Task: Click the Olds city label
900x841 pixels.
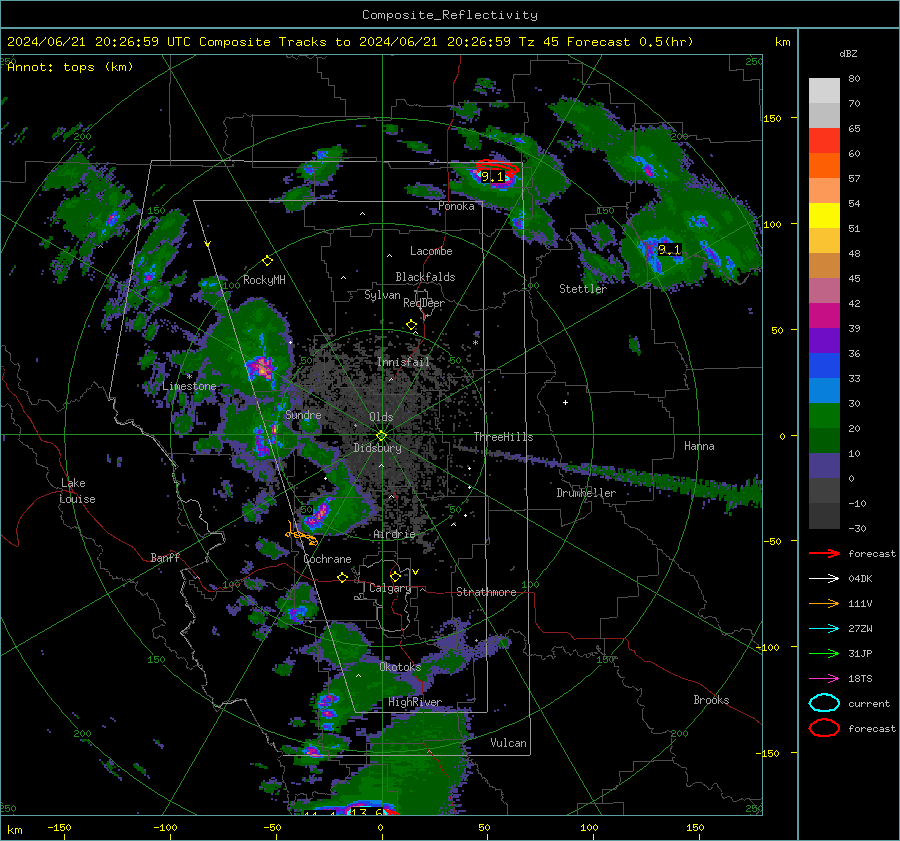Action: tap(381, 417)
